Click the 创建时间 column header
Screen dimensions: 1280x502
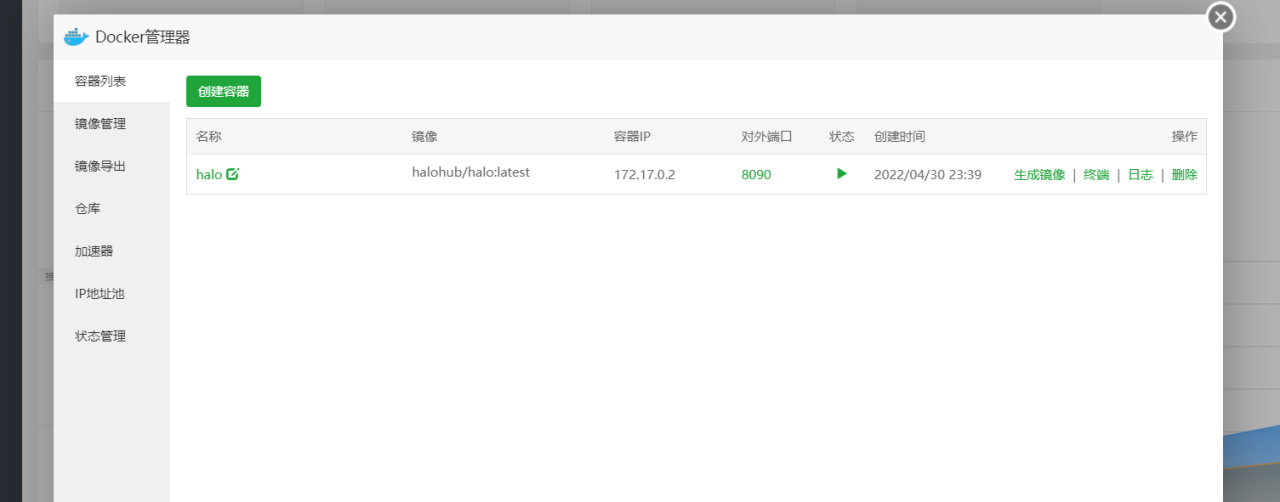(x=900, y=136)
